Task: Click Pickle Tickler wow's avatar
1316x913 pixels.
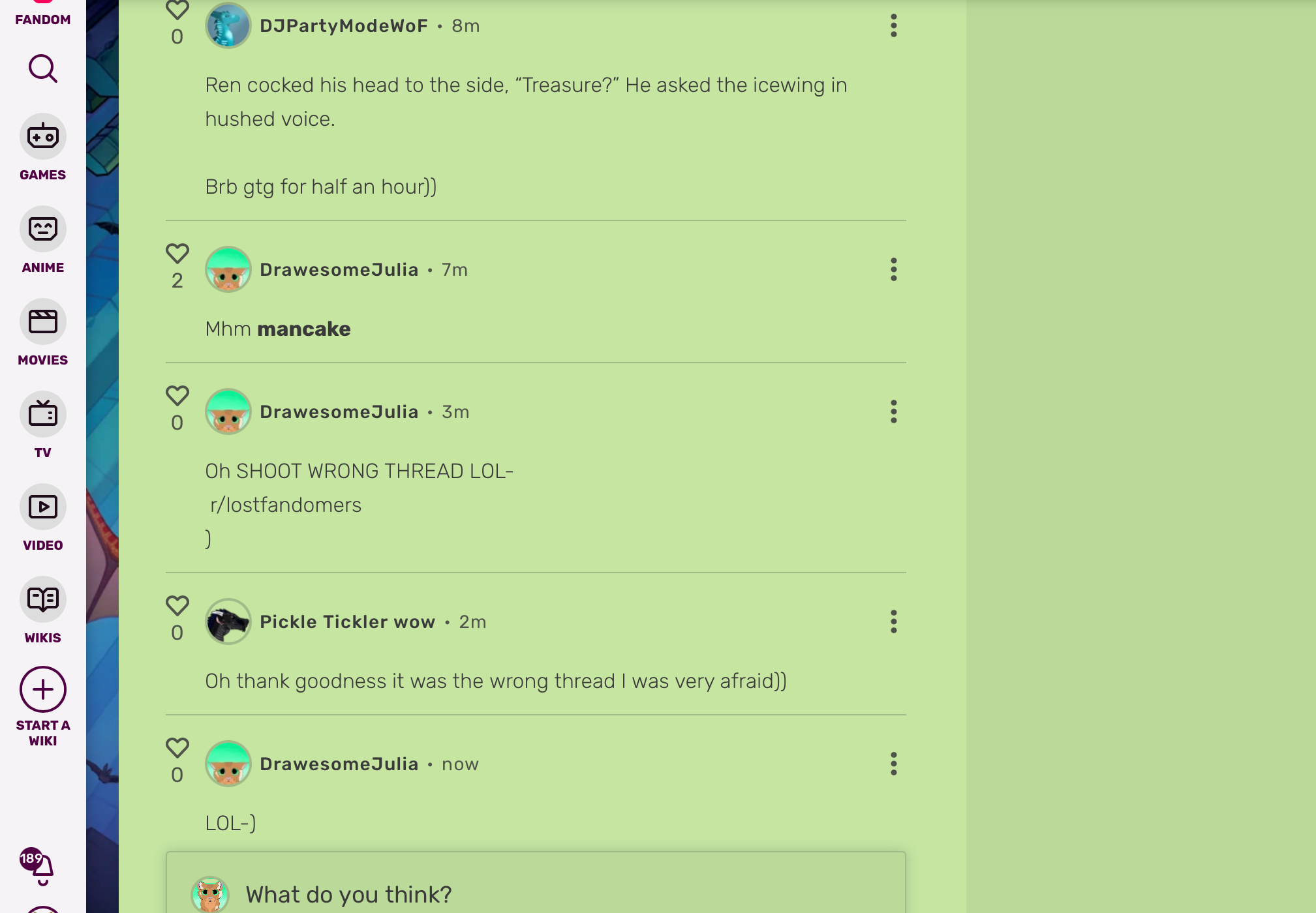Action: [228, 621]
